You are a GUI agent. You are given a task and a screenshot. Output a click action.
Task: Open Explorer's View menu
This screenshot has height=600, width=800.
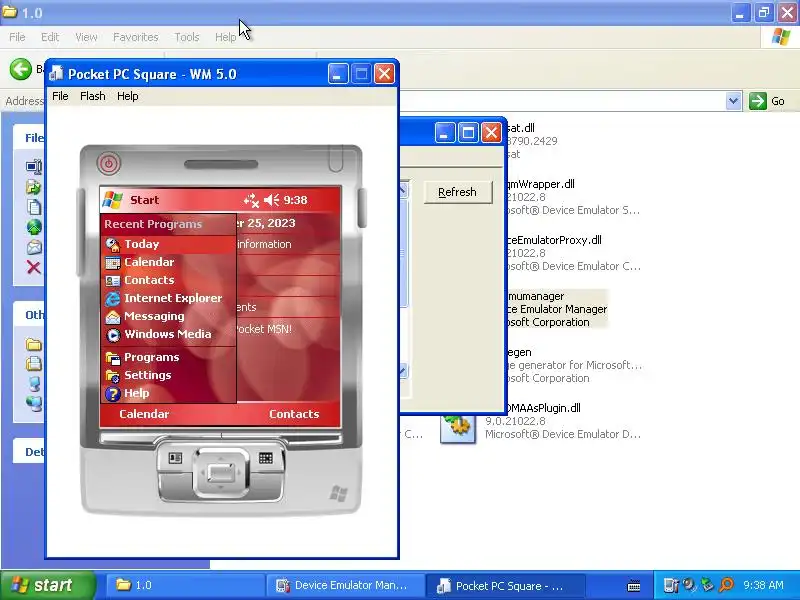point(86,37)
